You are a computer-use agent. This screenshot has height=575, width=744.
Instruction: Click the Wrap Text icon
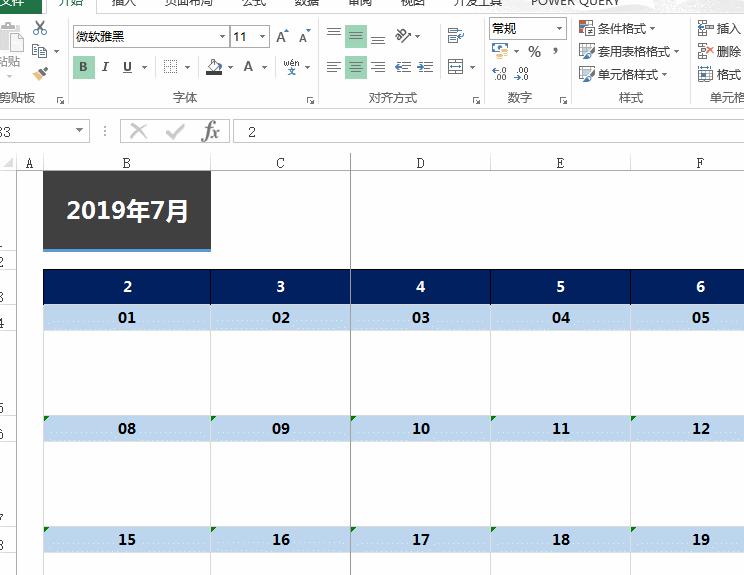coord(456,36)
